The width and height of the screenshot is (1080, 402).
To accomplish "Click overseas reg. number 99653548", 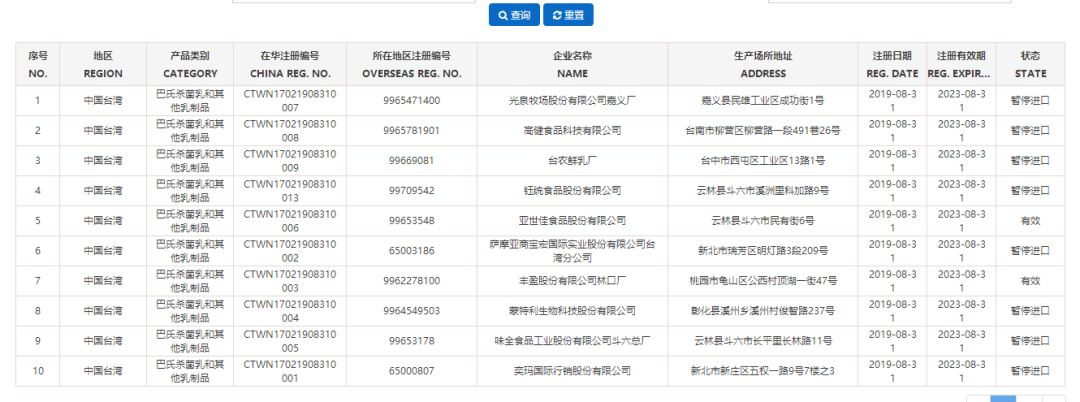I will (412, 221).
